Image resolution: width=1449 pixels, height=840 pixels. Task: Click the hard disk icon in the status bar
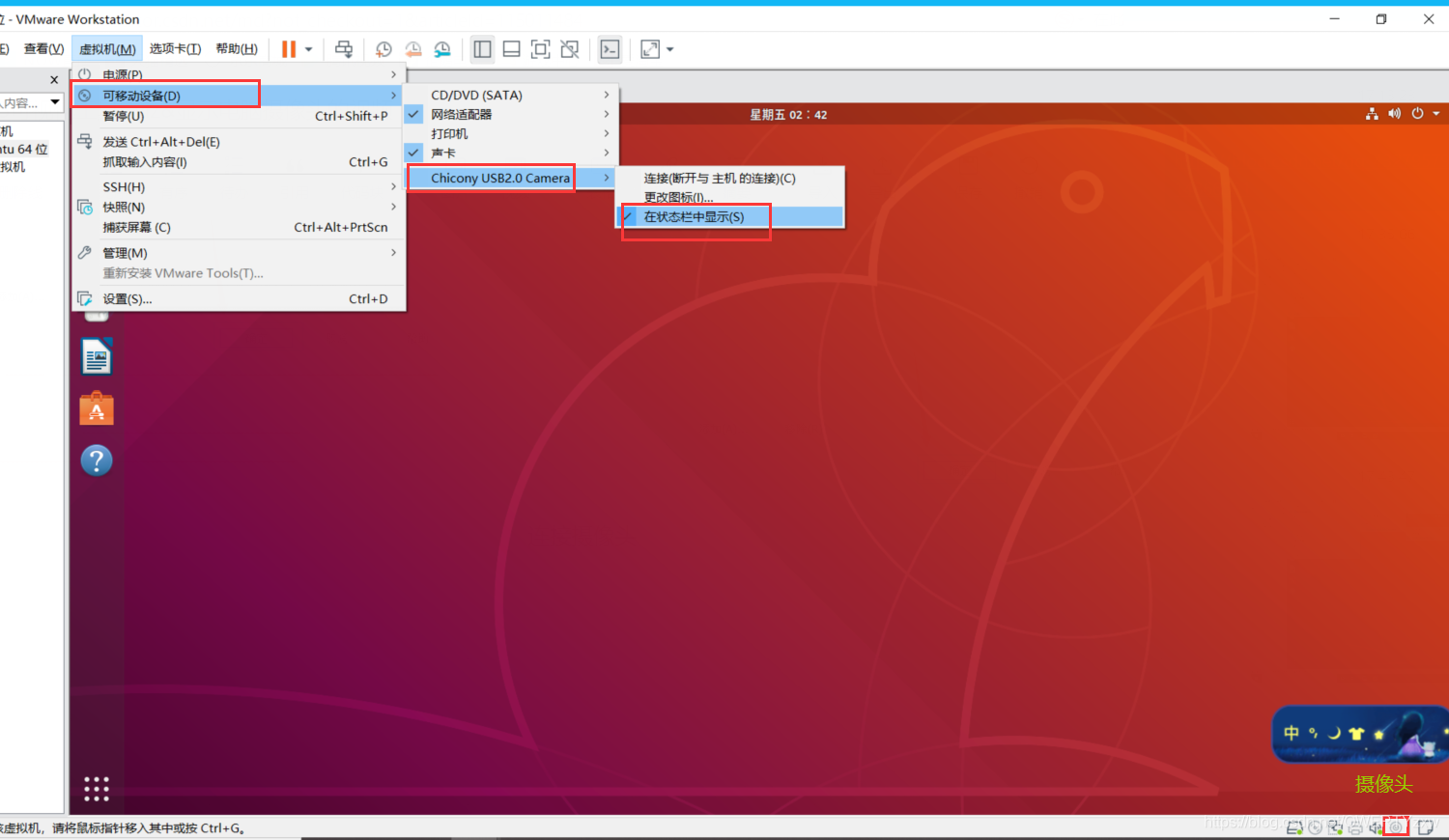click(x=1294, y=827)
